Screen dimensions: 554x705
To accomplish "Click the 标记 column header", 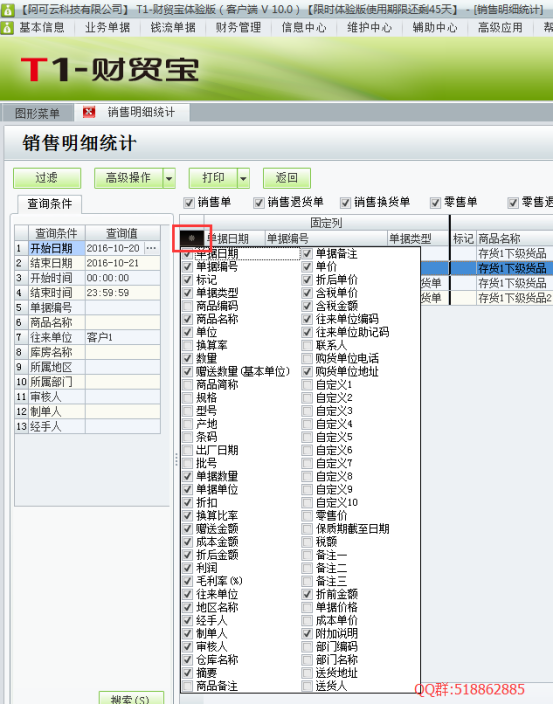I will 463,239.
